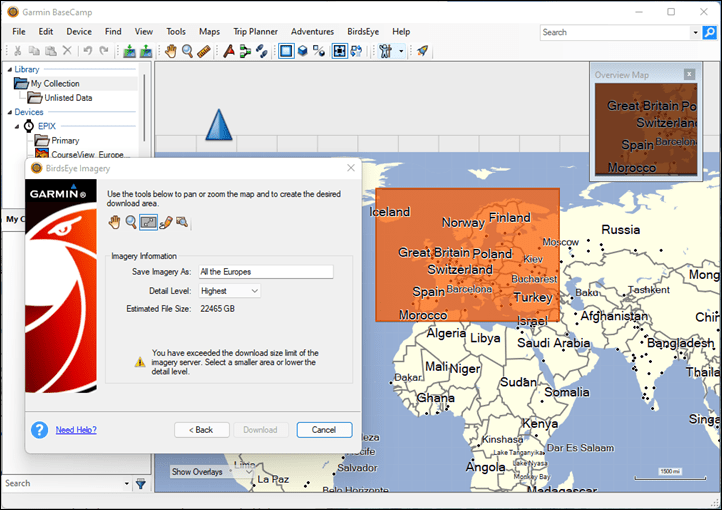Viewport: 722px width, 510px height.
Task: Select the New Track footprints tool
Action: [x=262, y=51]
